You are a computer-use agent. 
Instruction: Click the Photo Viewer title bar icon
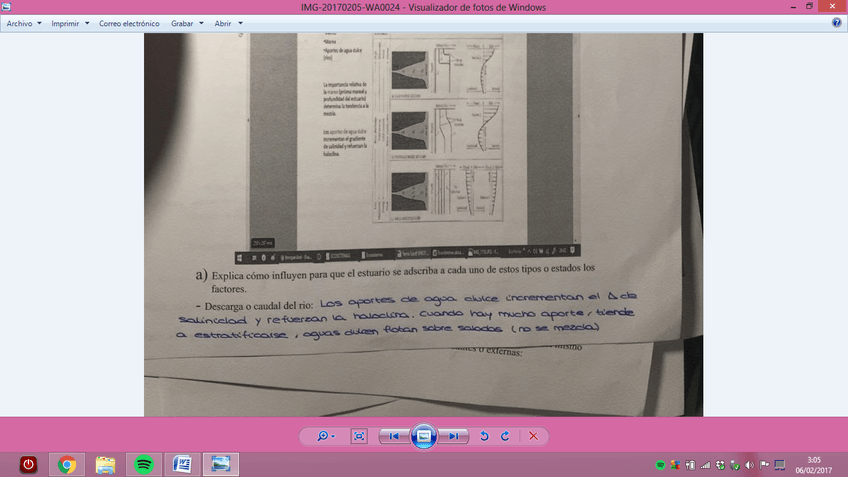pyautogui.click(x=6, y=6)
